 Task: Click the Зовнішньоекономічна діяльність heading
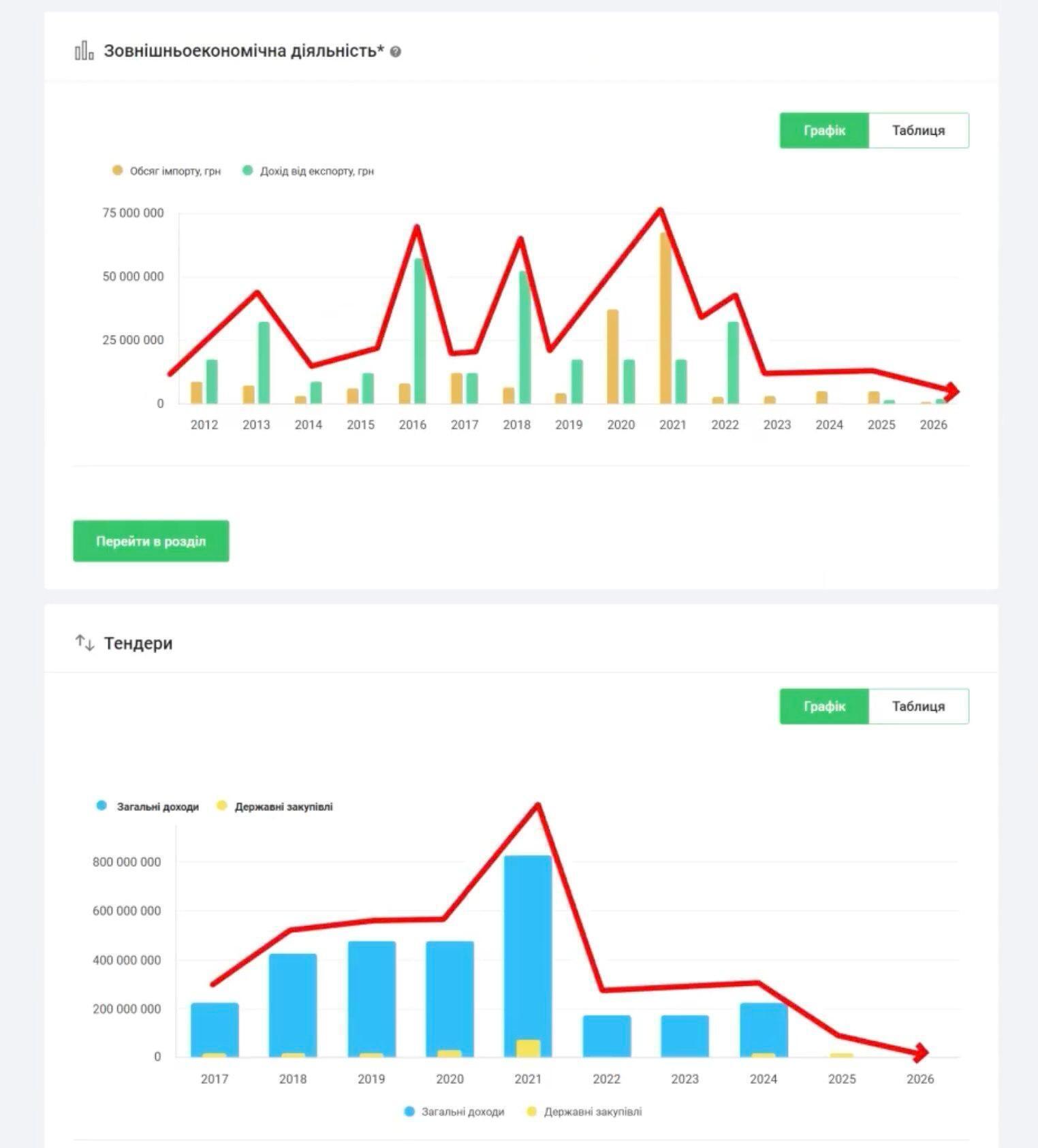(244, 51)
